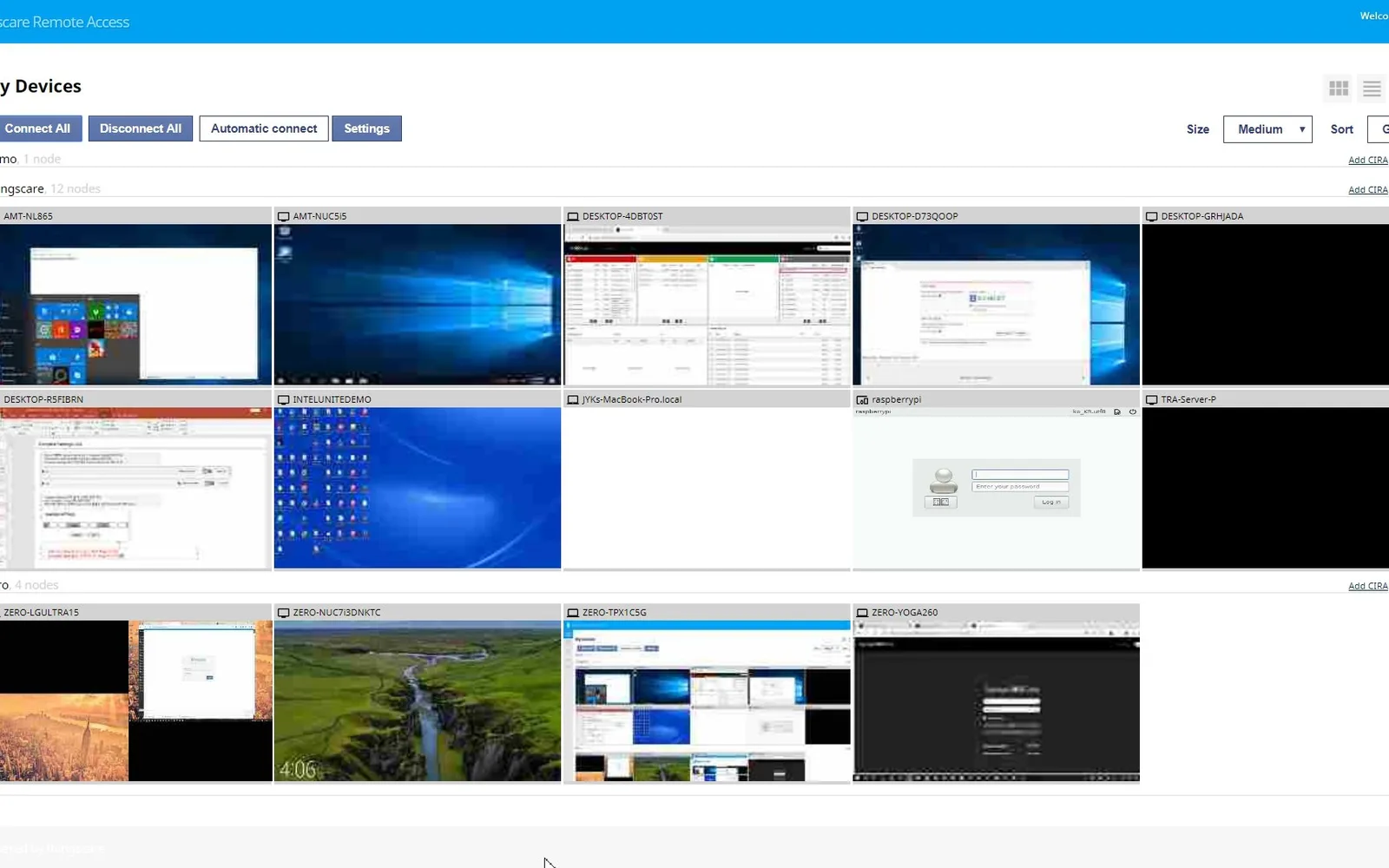
Task: Click the monitor icon beside ZERO-YOGA260
Action: (x=862, y=612)
